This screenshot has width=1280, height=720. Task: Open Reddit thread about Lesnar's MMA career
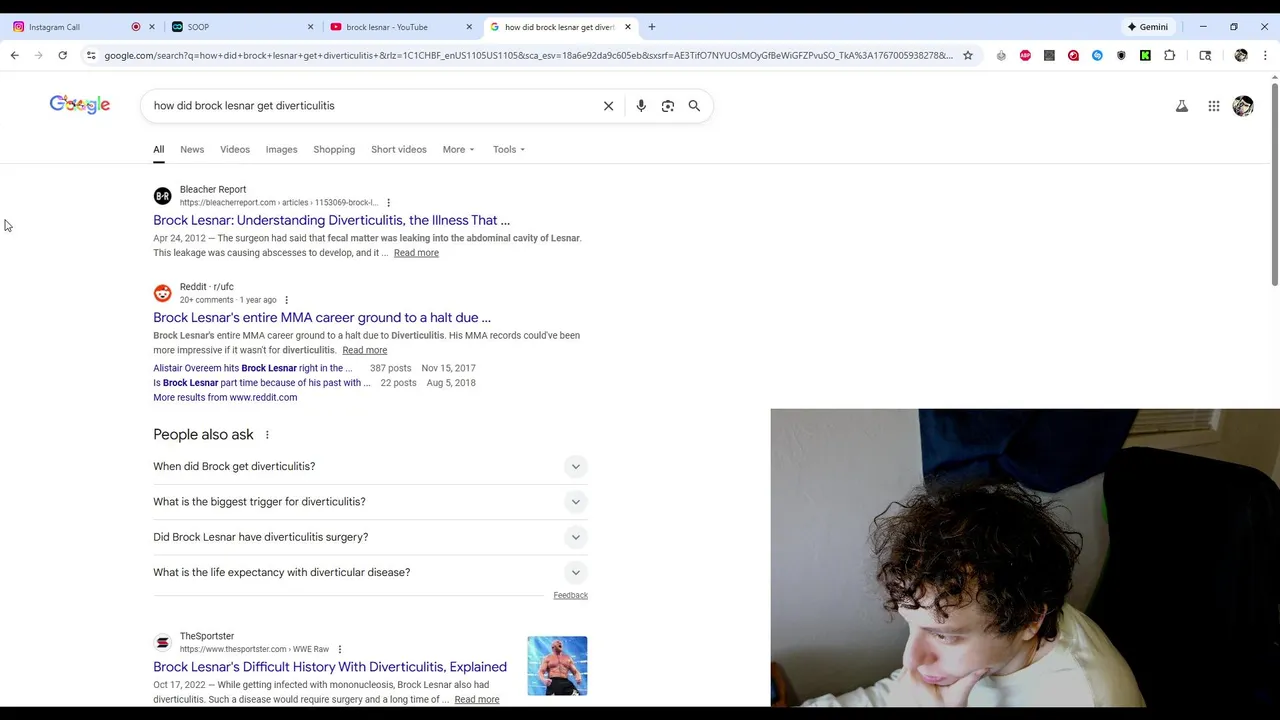coord(322,318)
